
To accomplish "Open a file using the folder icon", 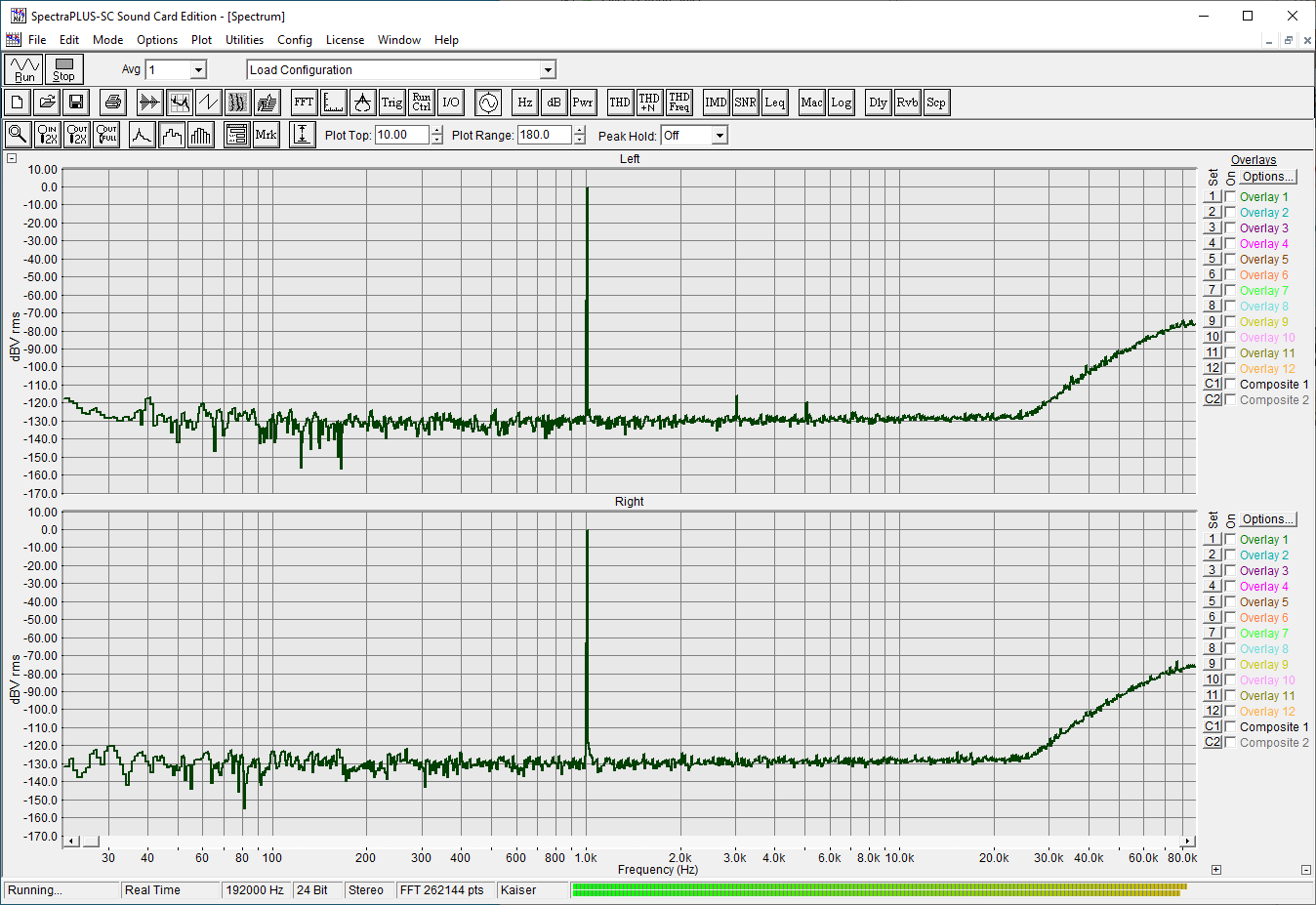I will point(47,103).
